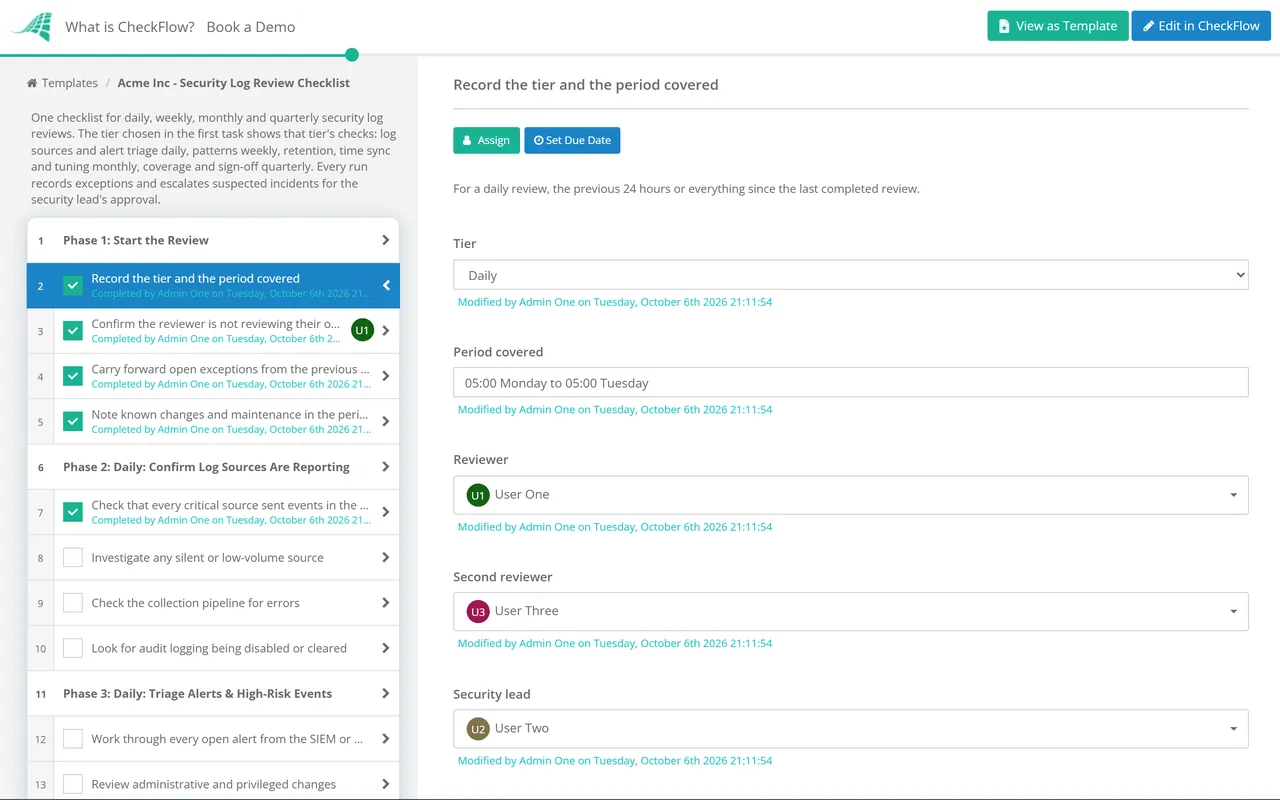1280x800 pixels.
Task: Click the Set Due Date button
Action: point(572,141)
